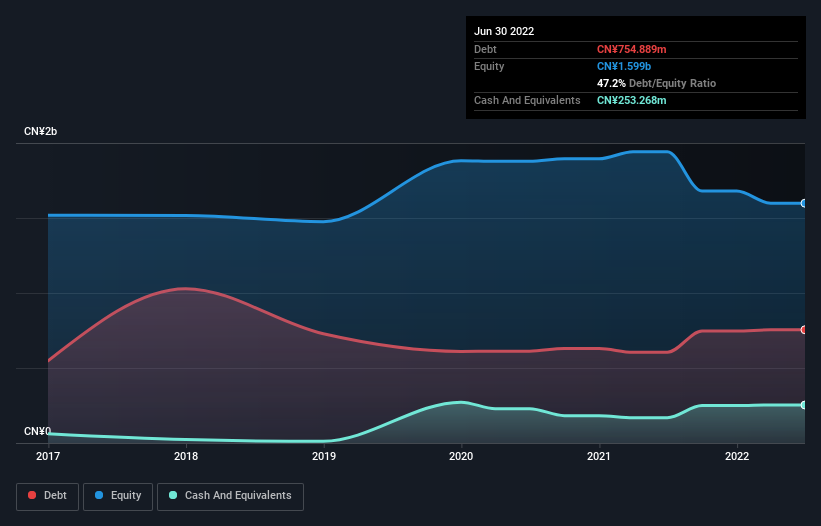Select the 2019 x-axis label
The height and width of the screenshot is (526, 821).
click(x=324, y=456)
